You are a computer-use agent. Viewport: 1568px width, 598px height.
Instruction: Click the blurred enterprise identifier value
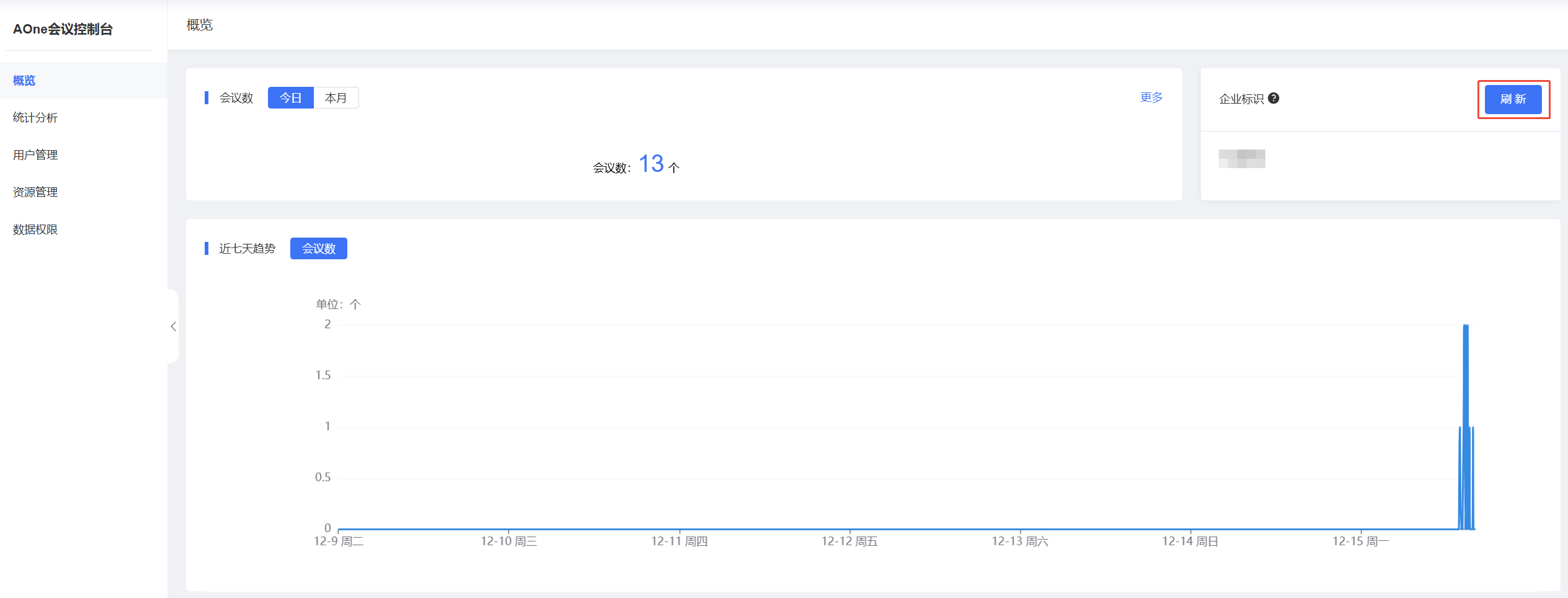coord(1241,159)
